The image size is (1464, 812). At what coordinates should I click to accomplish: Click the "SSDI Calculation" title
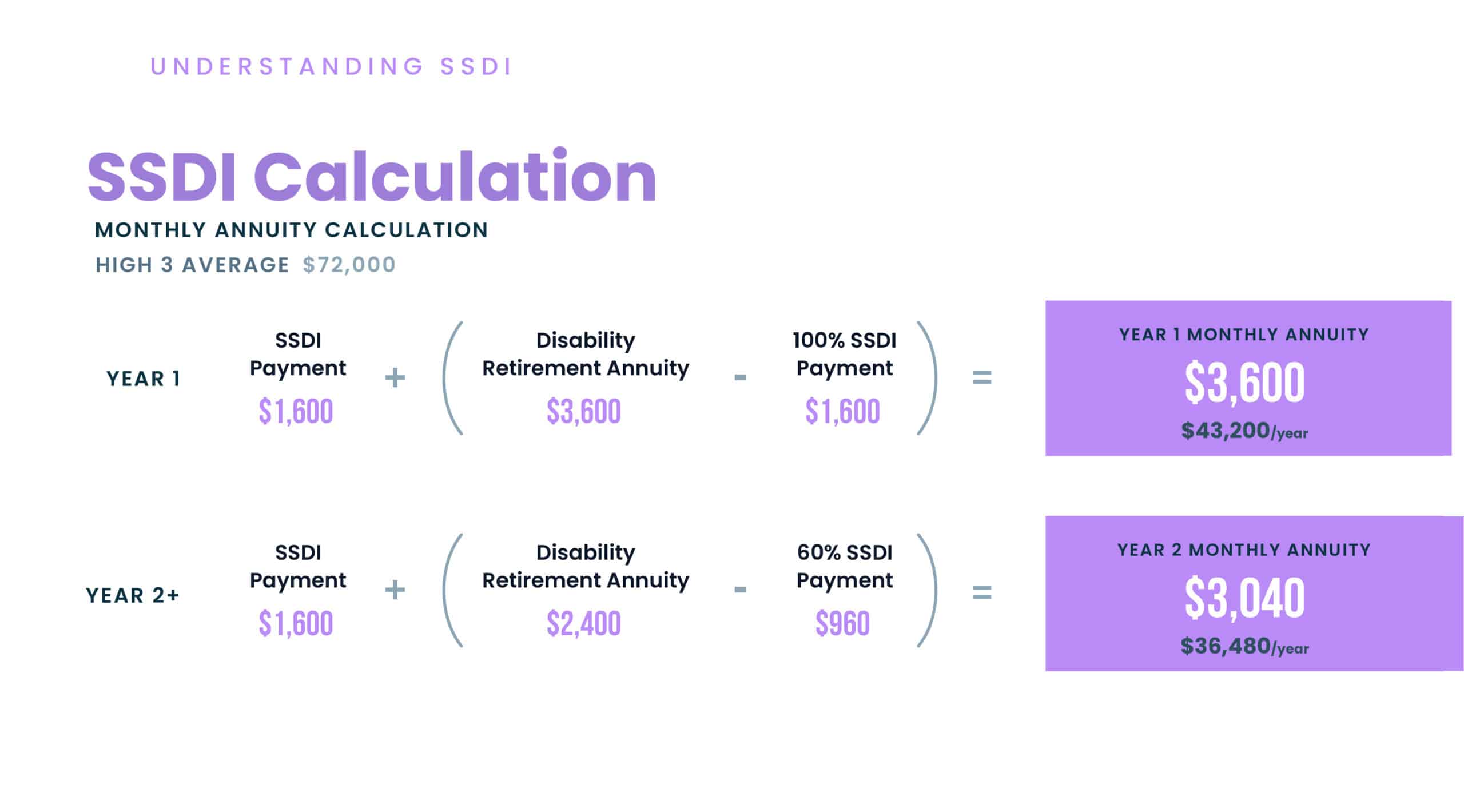(372, 177)
